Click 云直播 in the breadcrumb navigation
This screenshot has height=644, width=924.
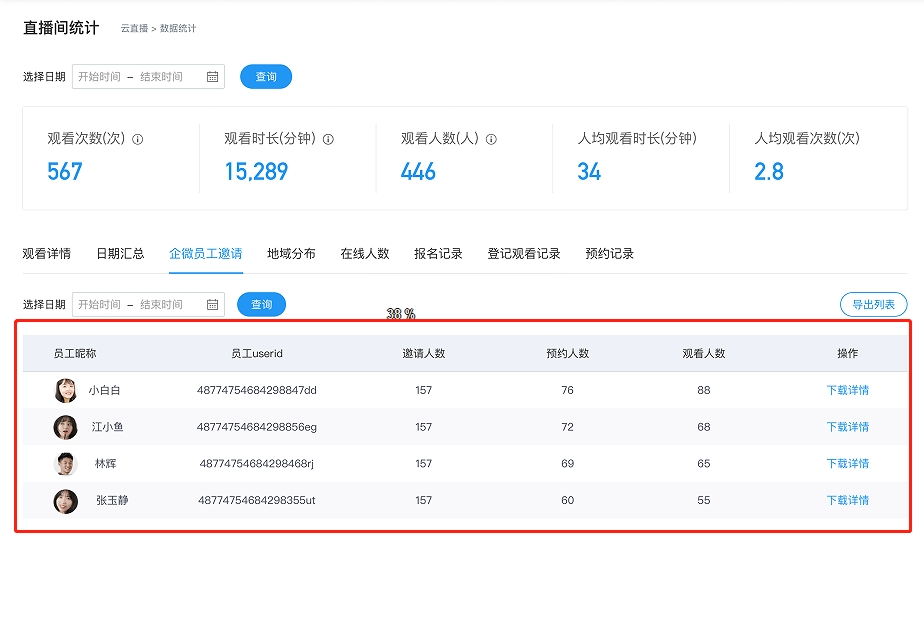click(134, 28)
